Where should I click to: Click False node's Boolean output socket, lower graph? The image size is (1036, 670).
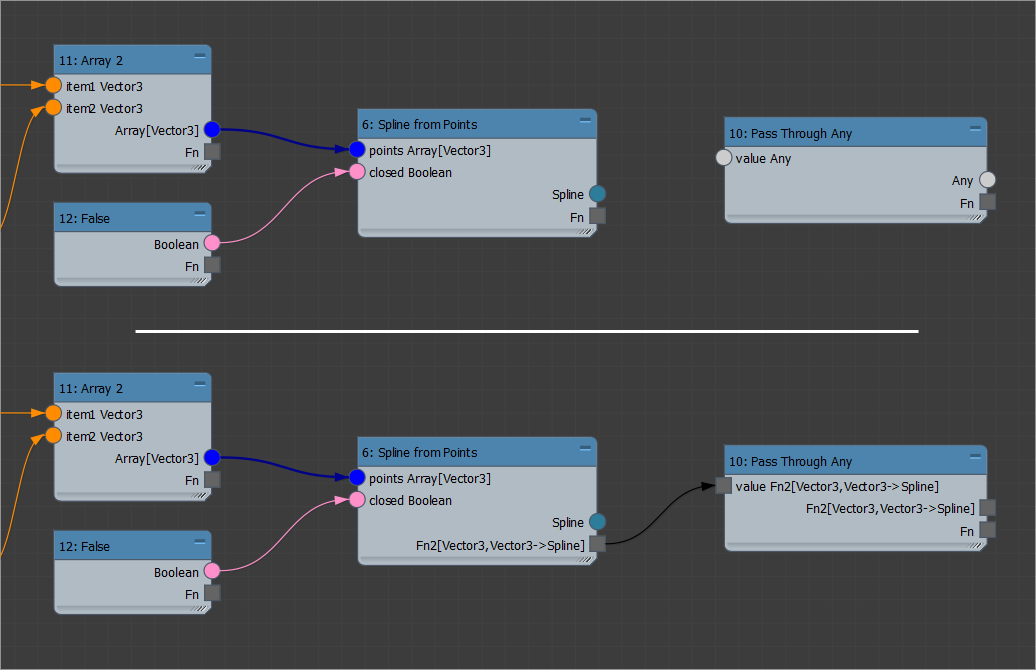pos(212,571)
